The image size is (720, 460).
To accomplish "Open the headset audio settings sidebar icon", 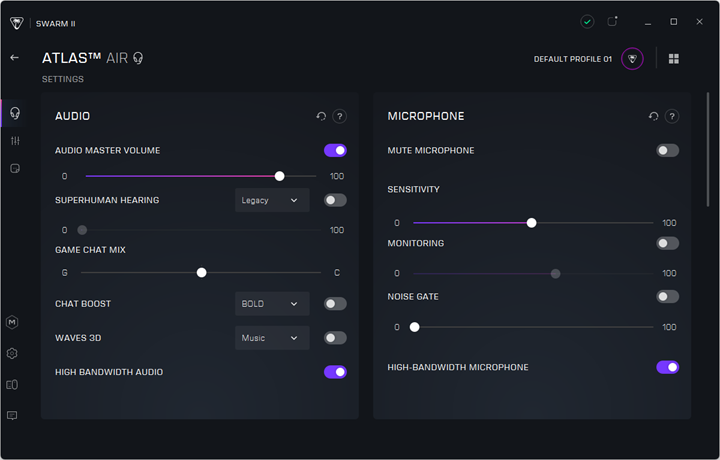I will [14, 113].
